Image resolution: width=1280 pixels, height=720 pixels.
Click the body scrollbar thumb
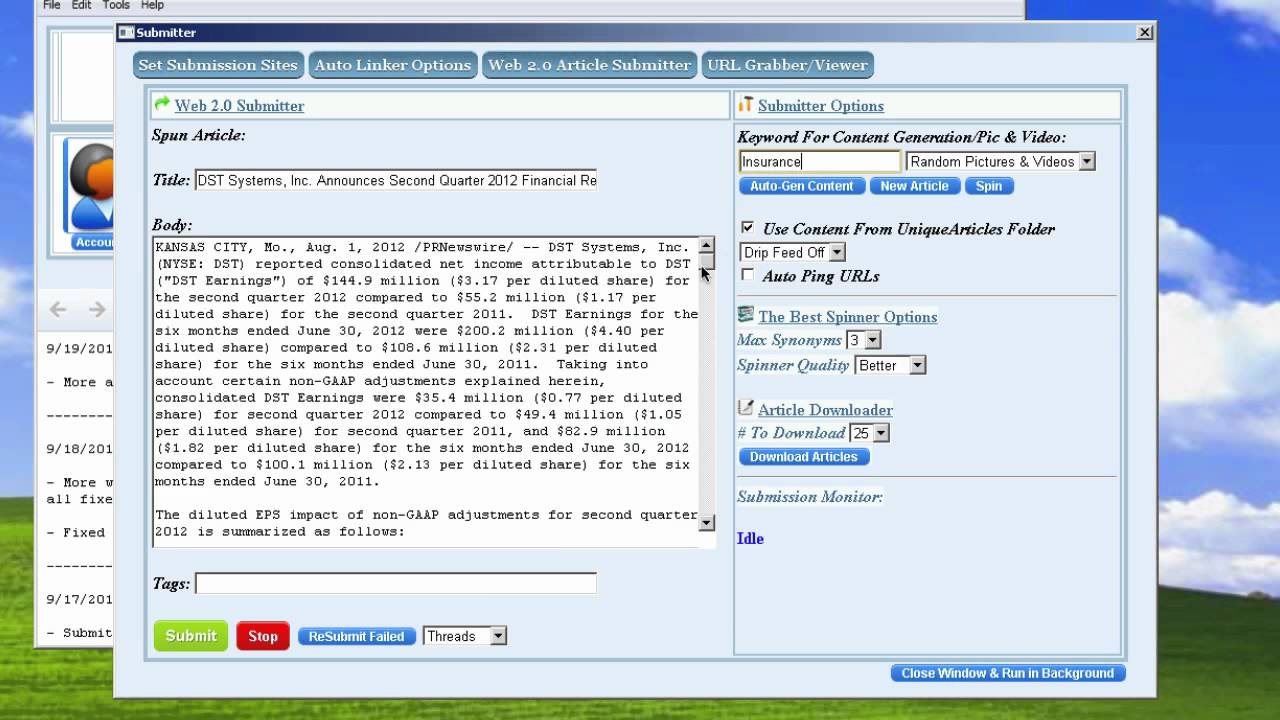(706, 261)
